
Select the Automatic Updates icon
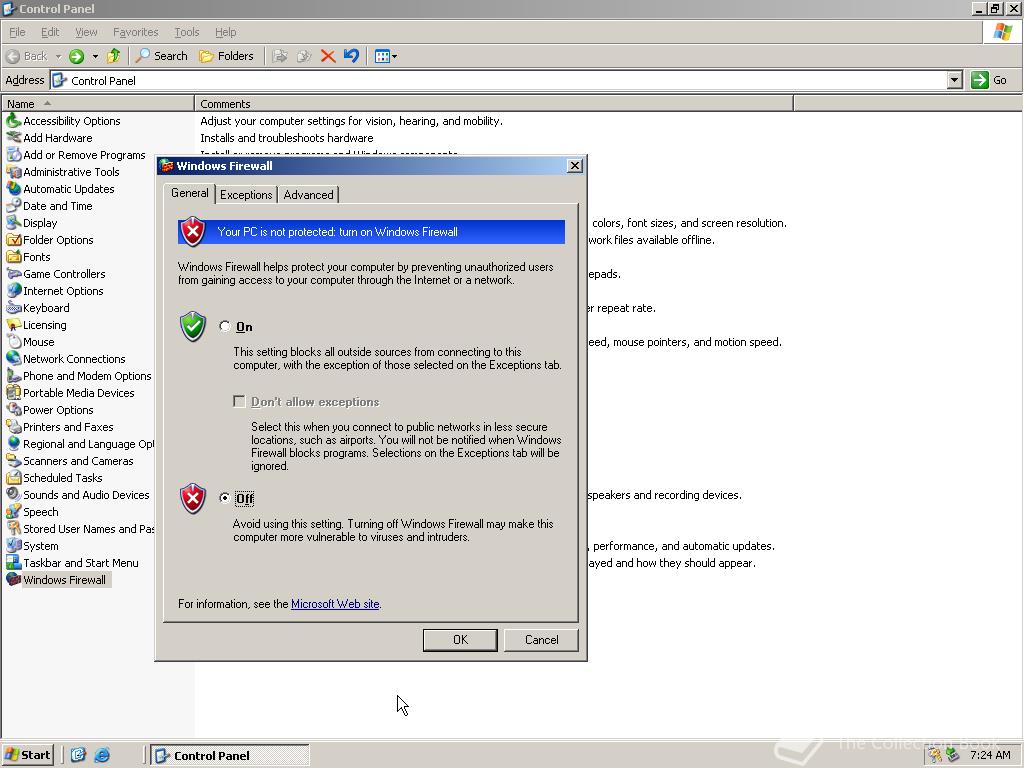coord(13,189)
